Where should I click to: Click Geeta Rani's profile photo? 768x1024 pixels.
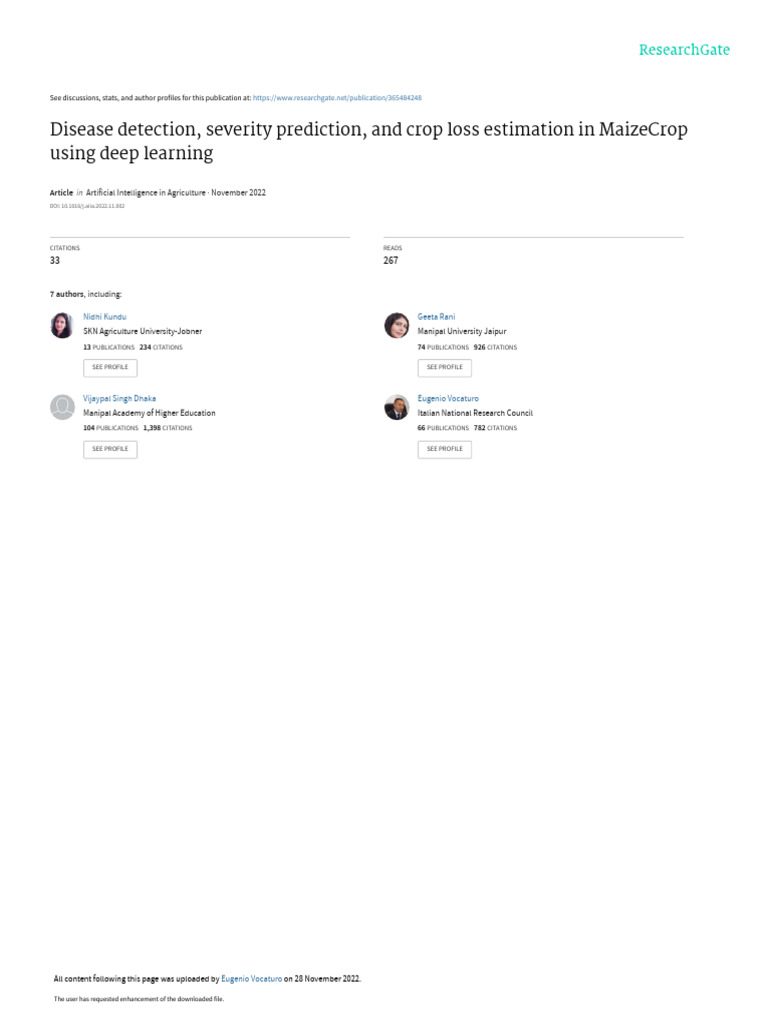click(x=396, y=325)
